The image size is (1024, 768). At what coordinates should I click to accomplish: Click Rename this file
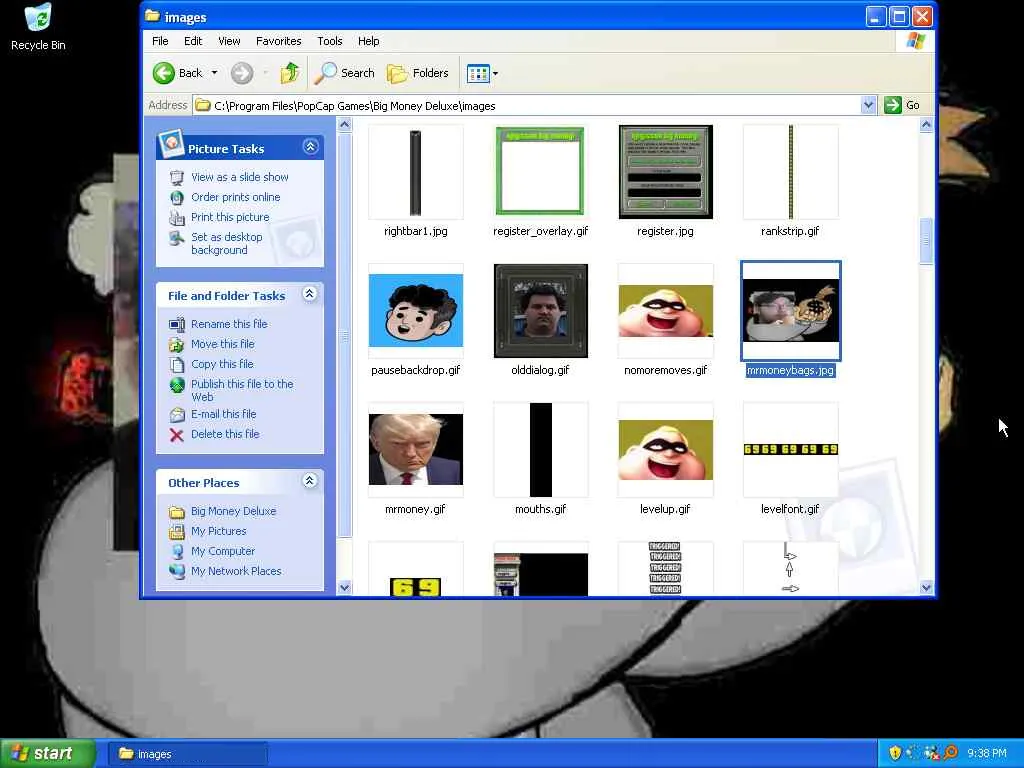[229, 324]
